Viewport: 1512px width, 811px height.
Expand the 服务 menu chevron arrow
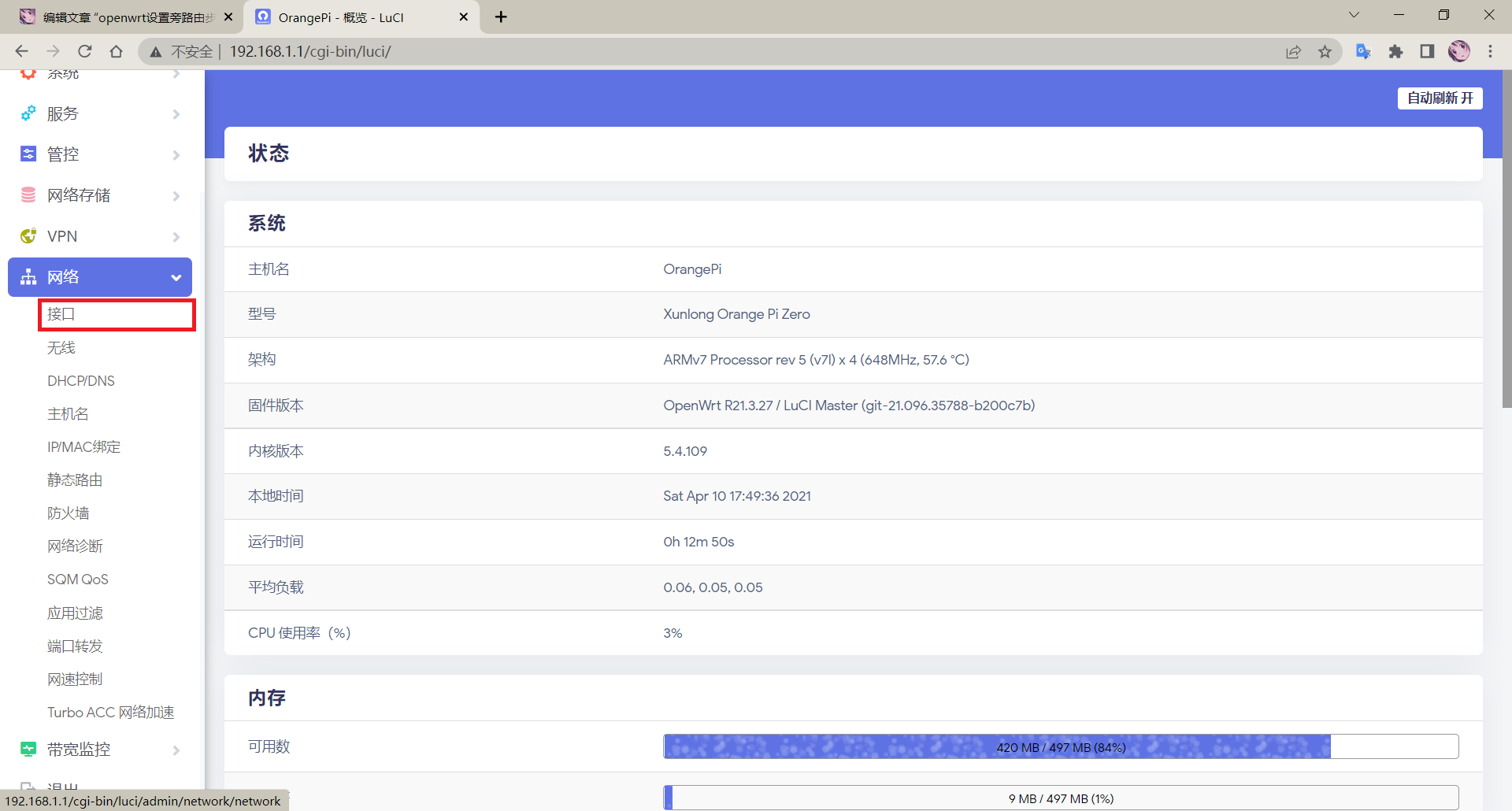click(176, 114)
